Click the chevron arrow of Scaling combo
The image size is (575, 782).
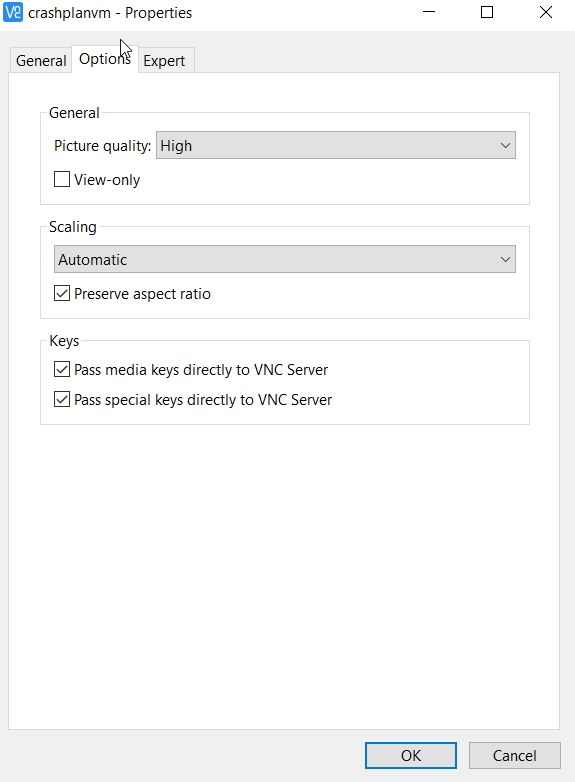(x=505, y=259)
